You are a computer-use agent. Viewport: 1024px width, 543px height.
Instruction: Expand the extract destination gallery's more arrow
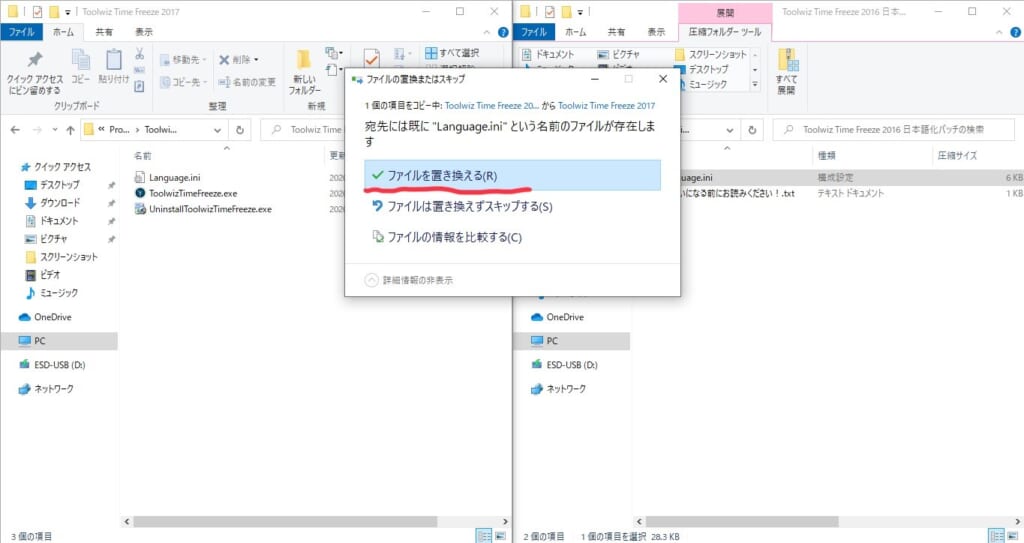(755, 84)
